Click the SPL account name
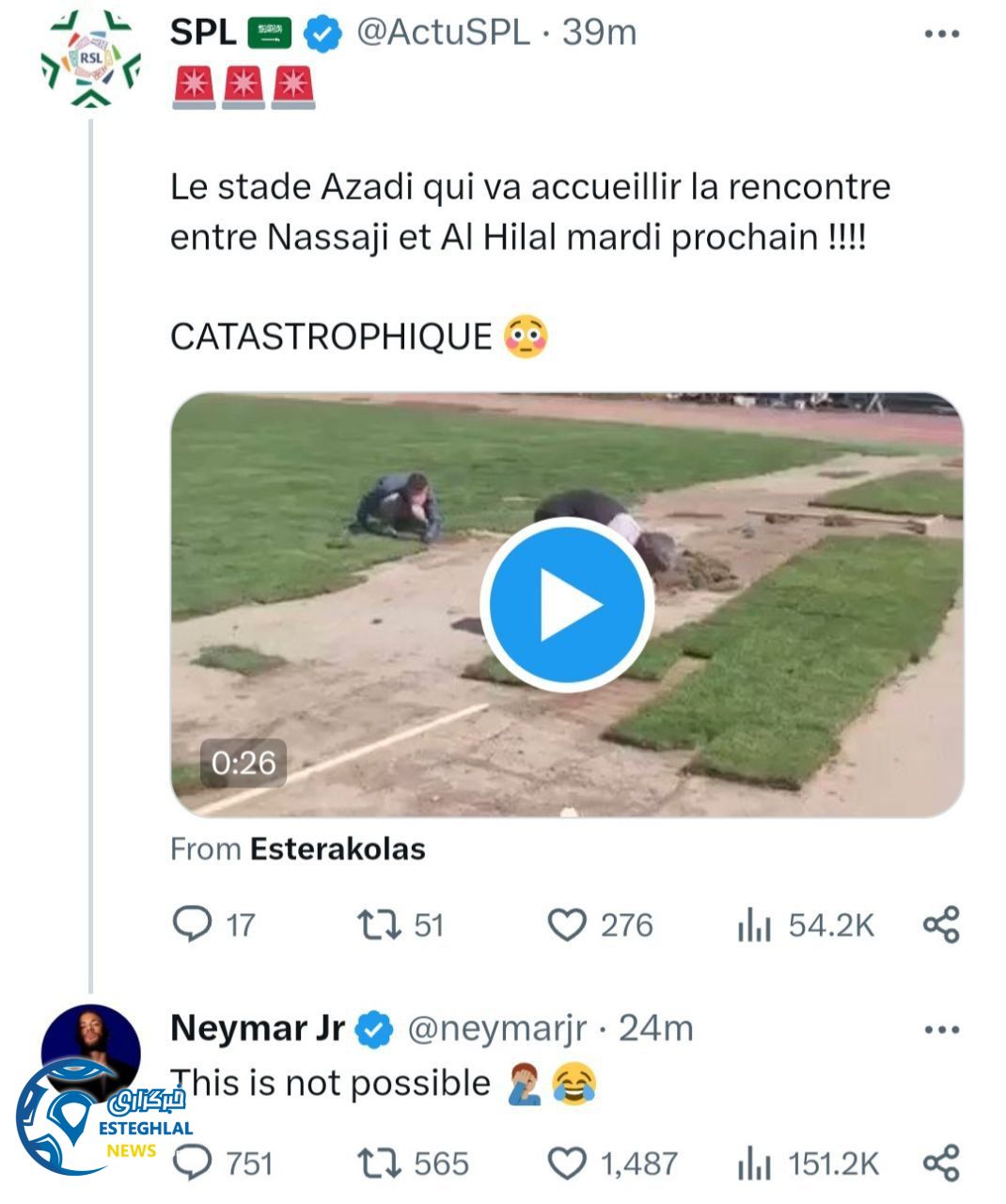 [203, 33]
